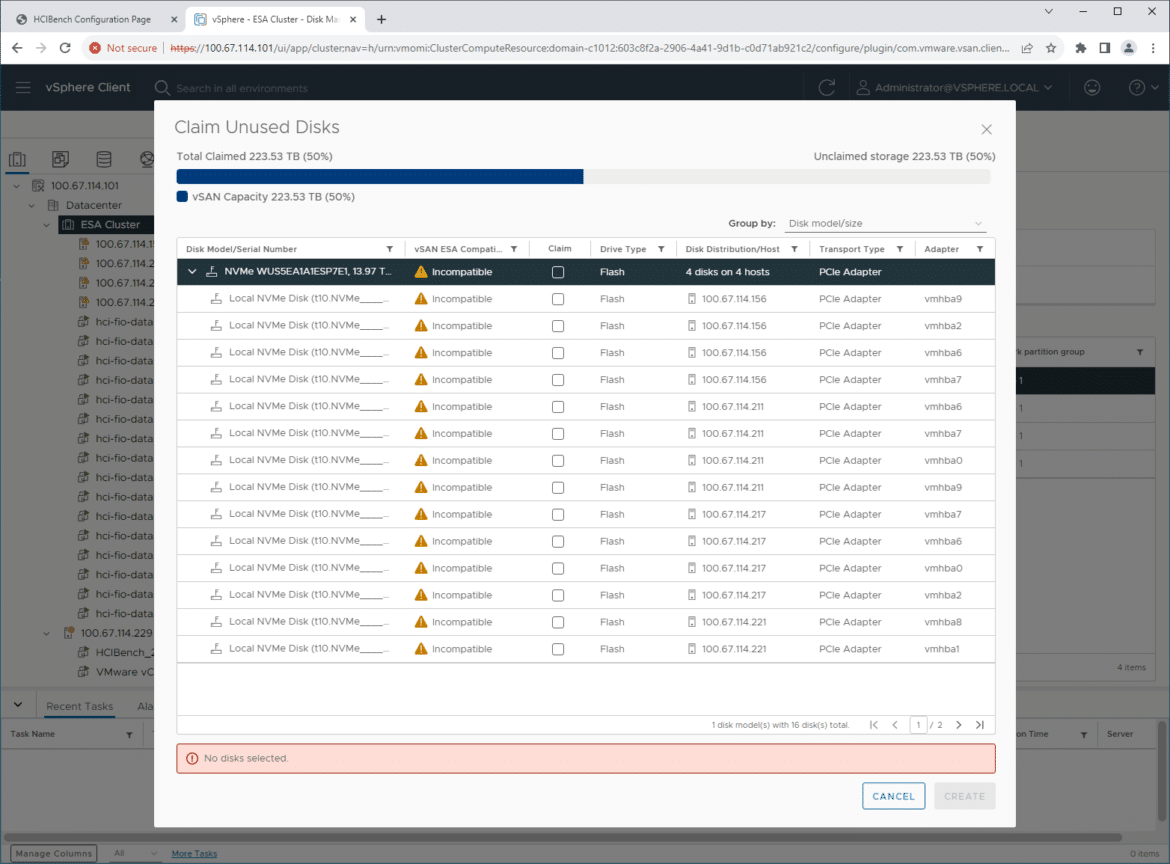Click the Not secure site warning icon
The height and width of the screenshot is (864, 1170).
pyautogui.click(x=95, y=48)
